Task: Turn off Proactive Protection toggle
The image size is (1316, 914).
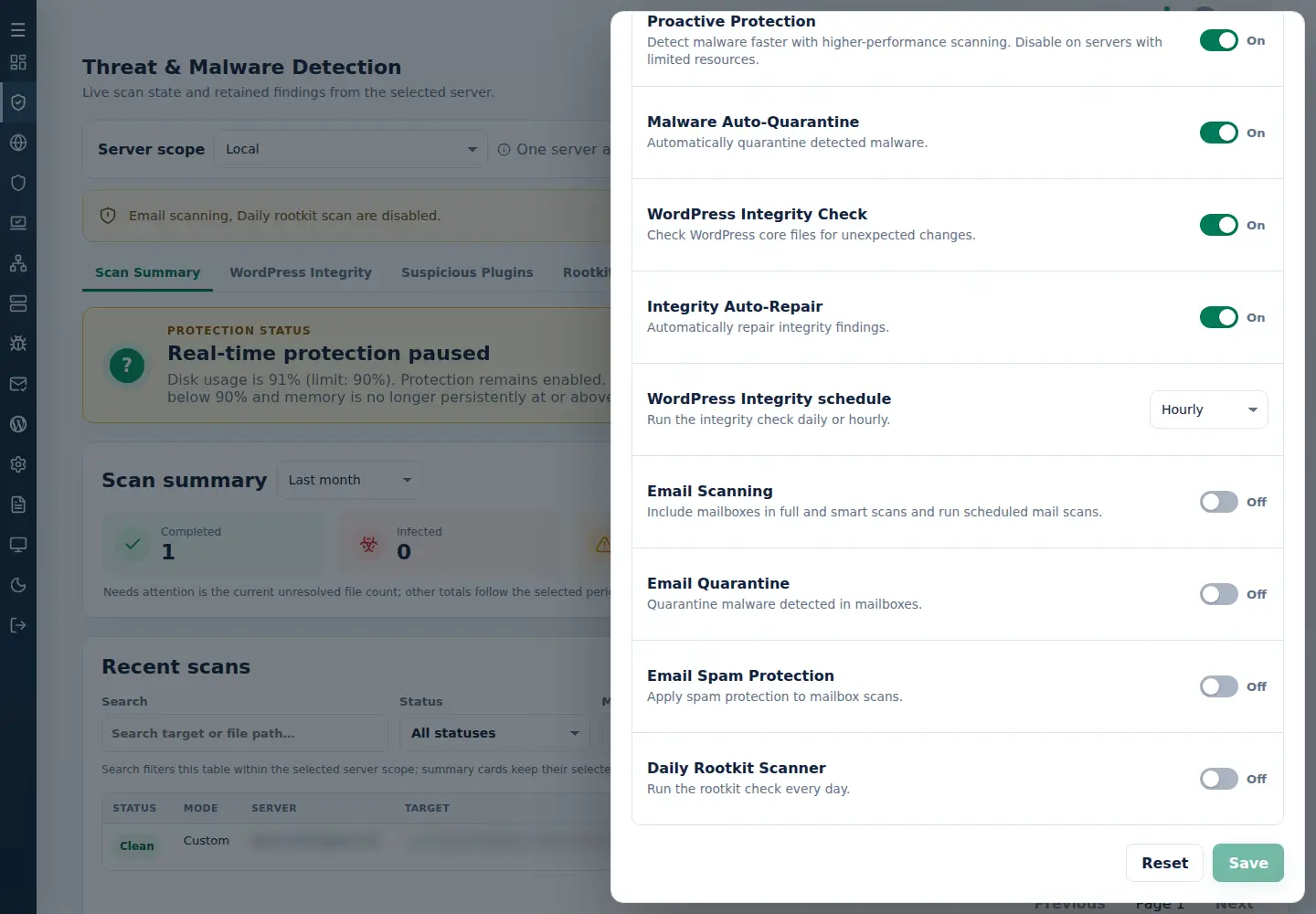Action: click(x=1218, y=40)
